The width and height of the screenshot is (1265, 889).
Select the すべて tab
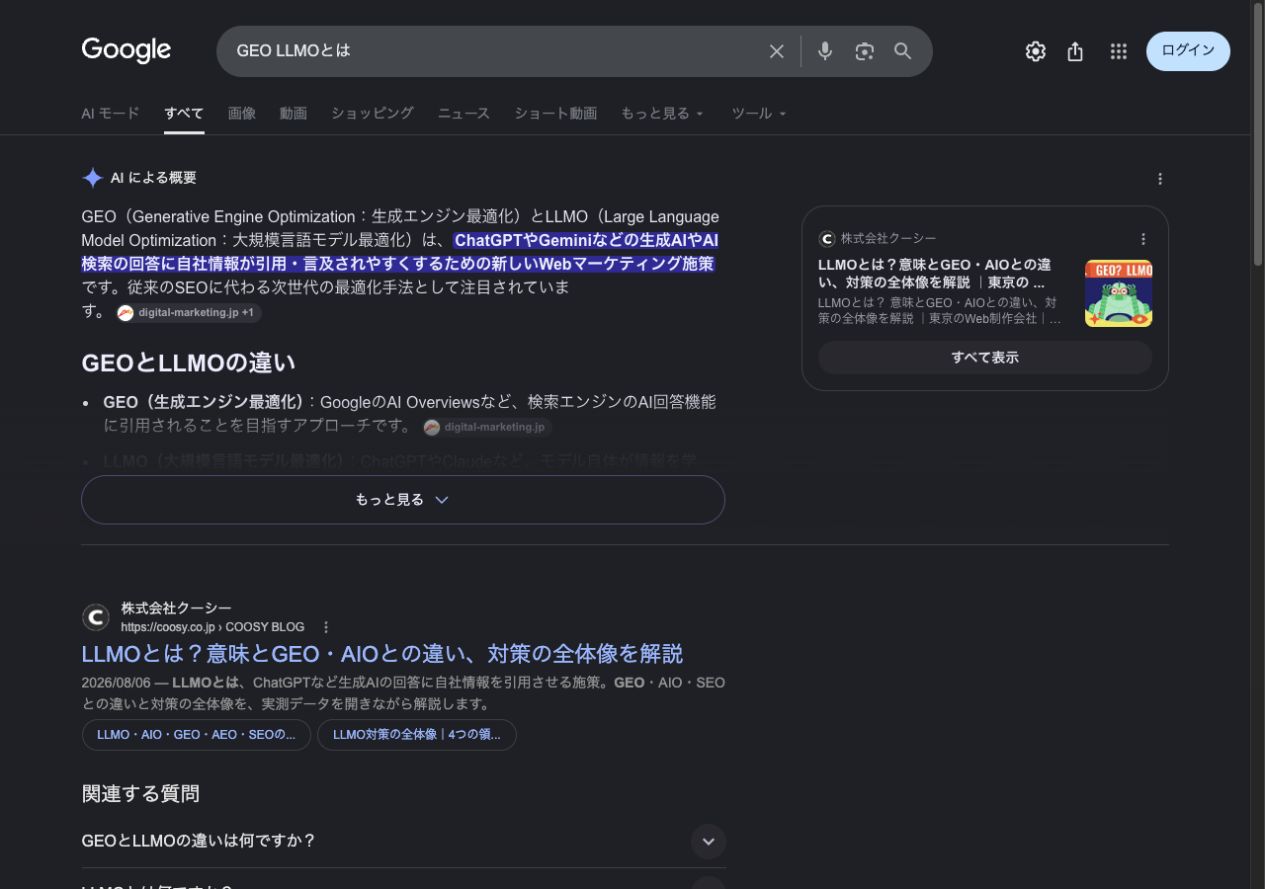pyautogui.click(x=184, y=114)
